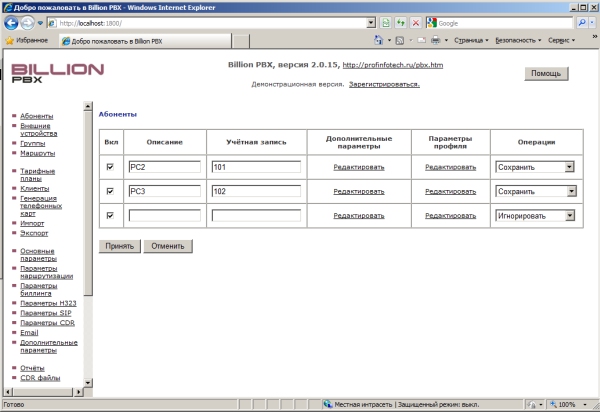Screen dimensions: 600x412
Task: Open a new blank tab
Action: click(x=241, y=41)
